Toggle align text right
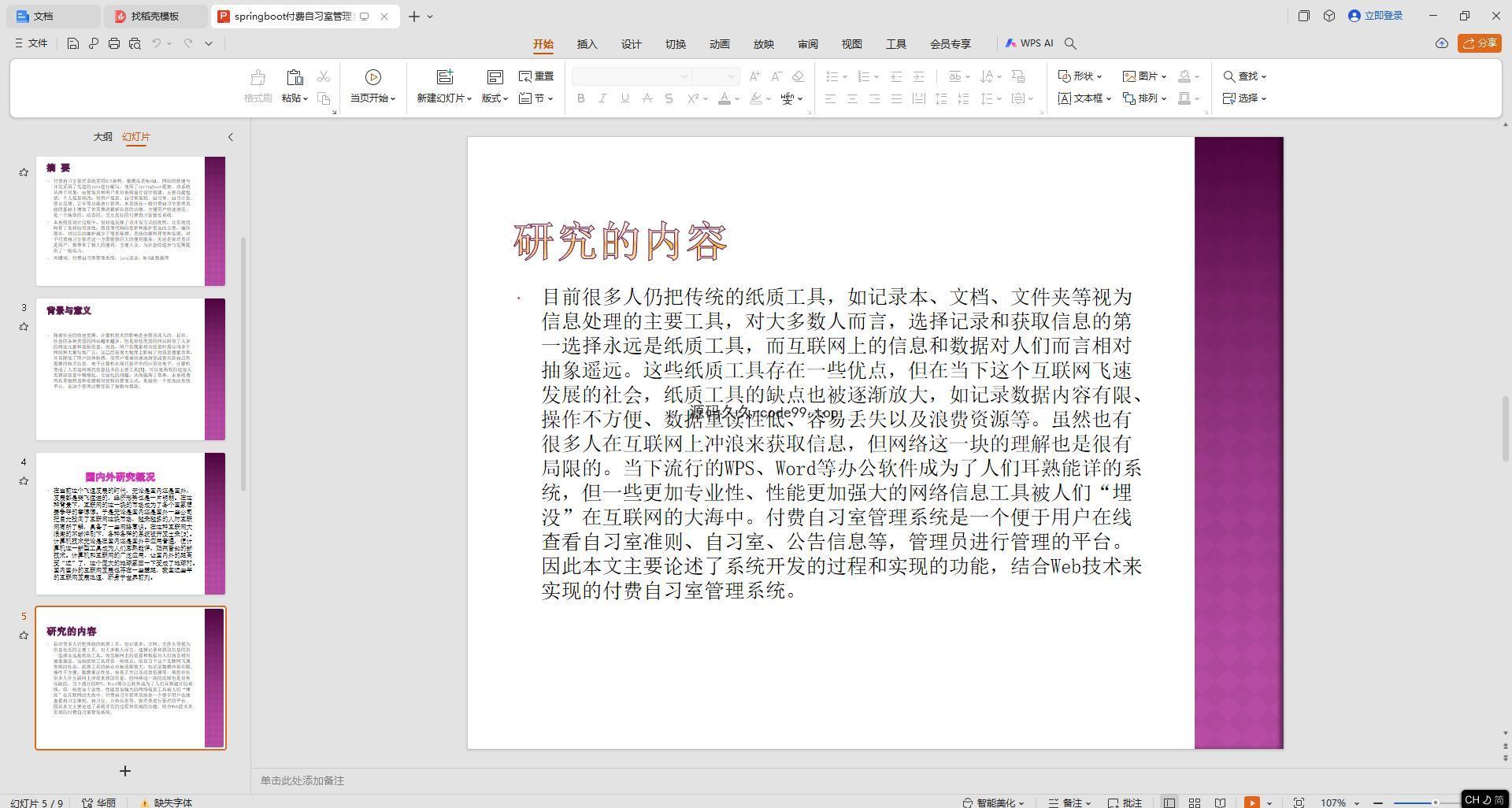This screenshot has height=808, width=1512. pos(874,98)
